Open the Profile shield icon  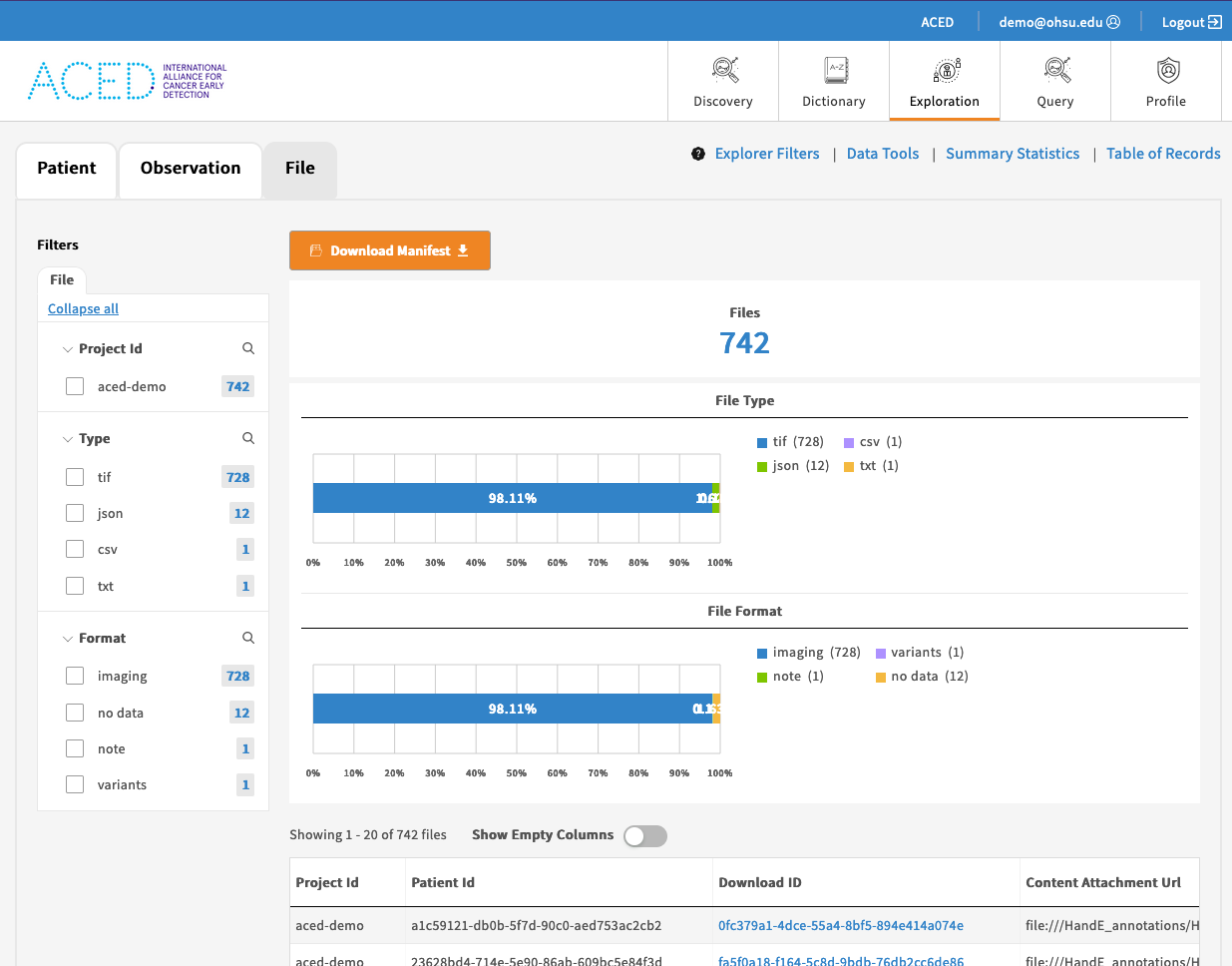click(1167, 70)
